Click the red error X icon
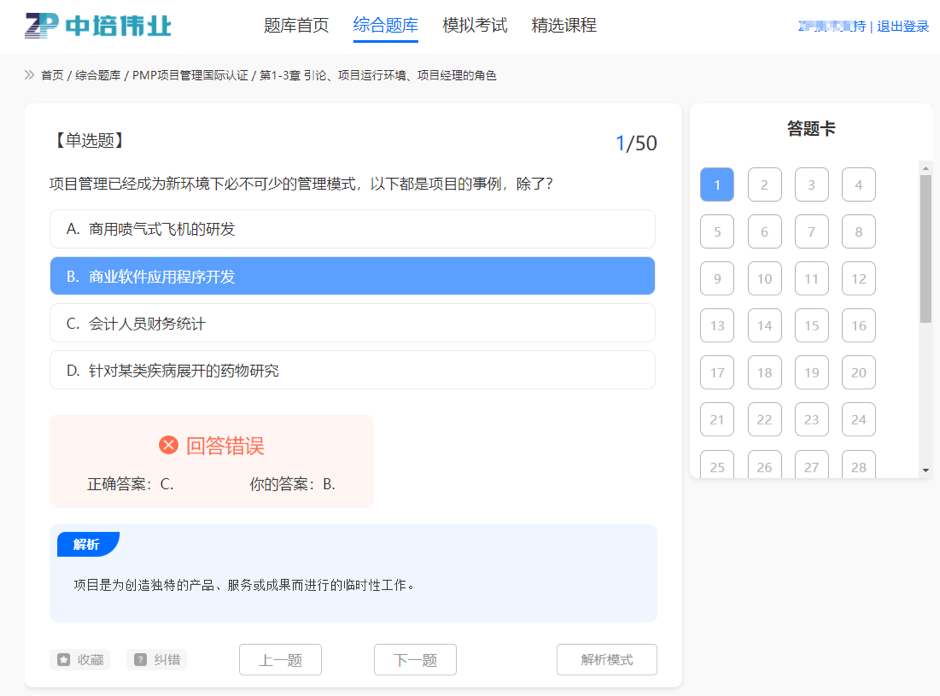This screenshot has height=696, width=940. 169,445
